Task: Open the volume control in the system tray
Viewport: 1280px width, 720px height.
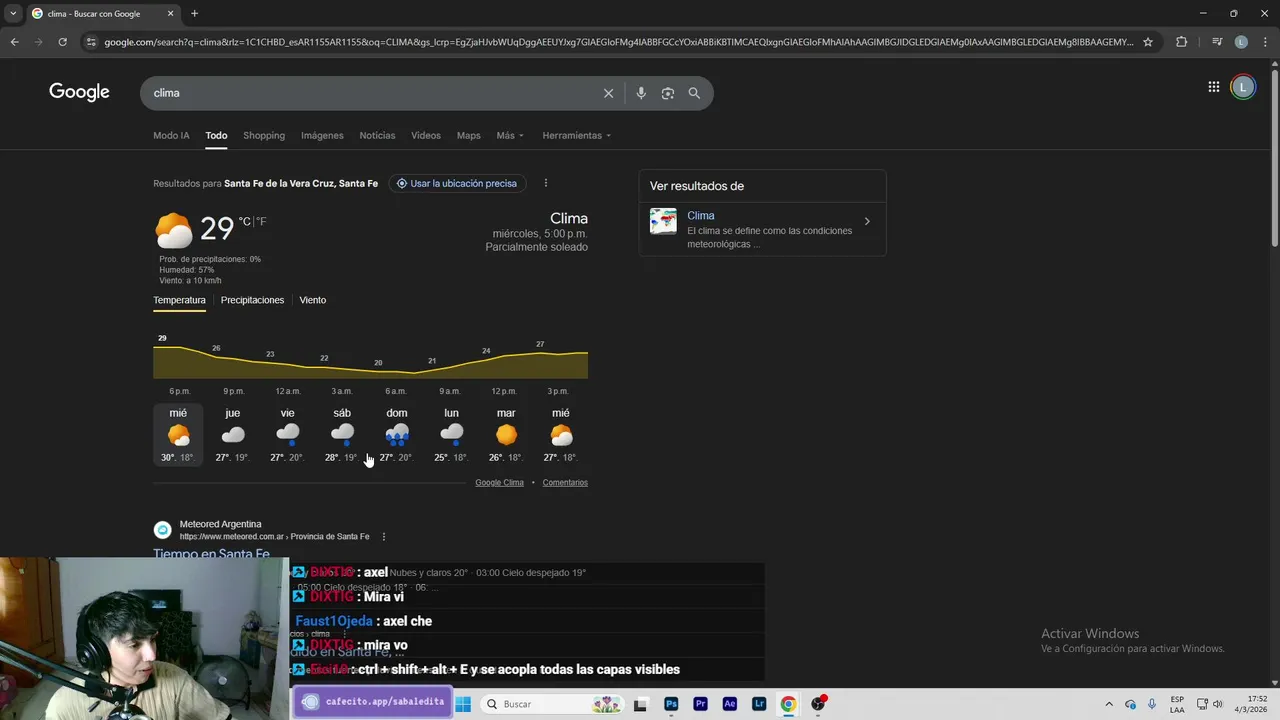Action: point(1218,704)
